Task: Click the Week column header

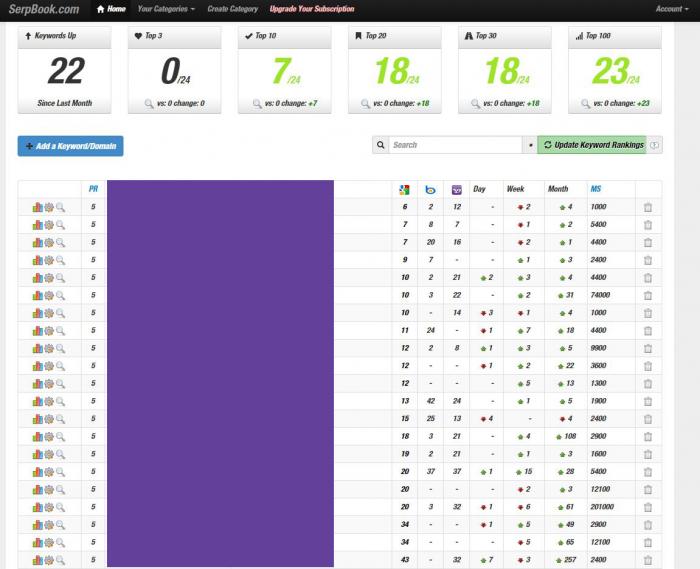Action: pyautogui.click(x=515, y=189)
